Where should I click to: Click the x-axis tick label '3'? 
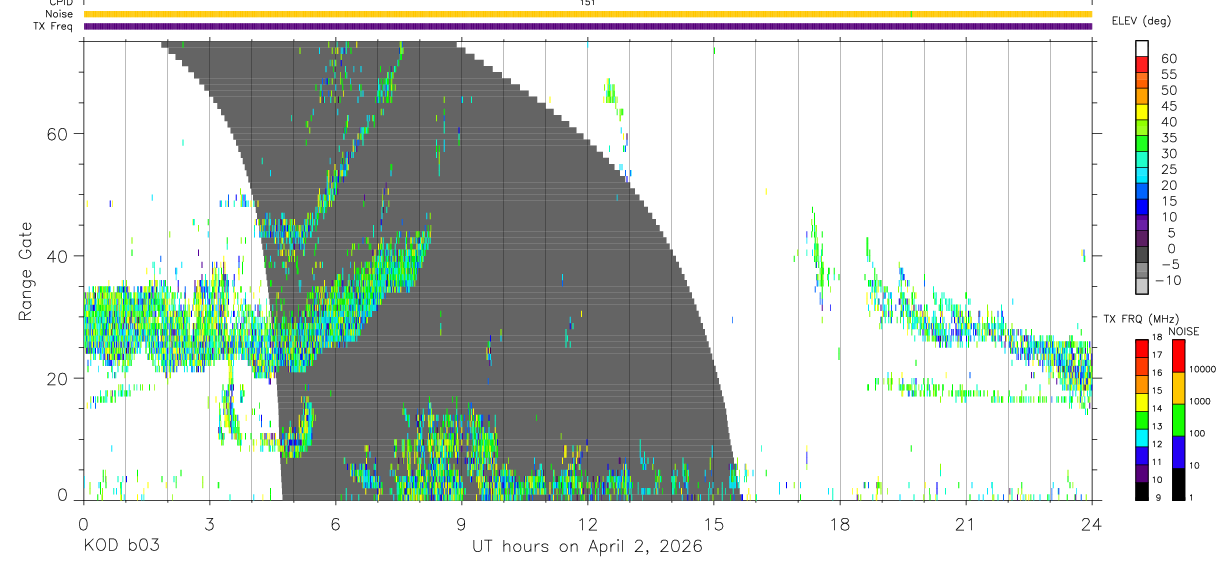[209, 524]
